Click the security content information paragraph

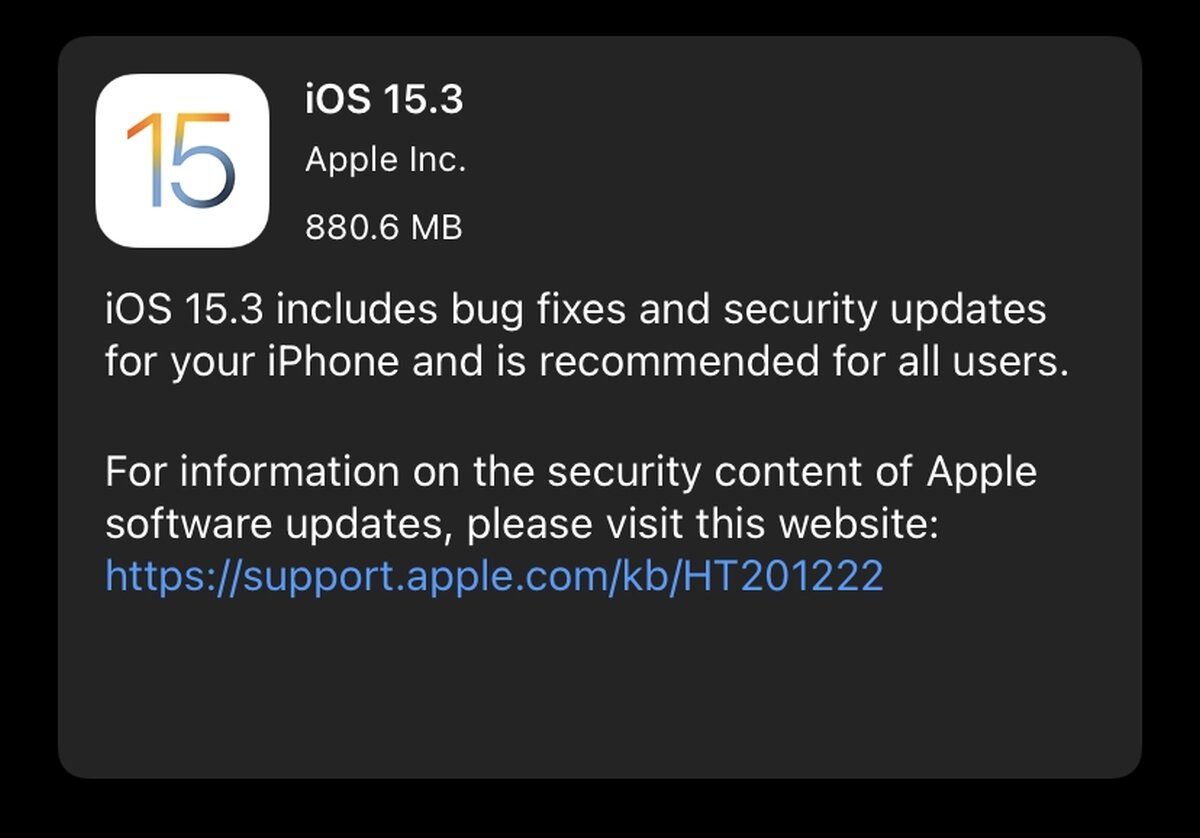570,496
